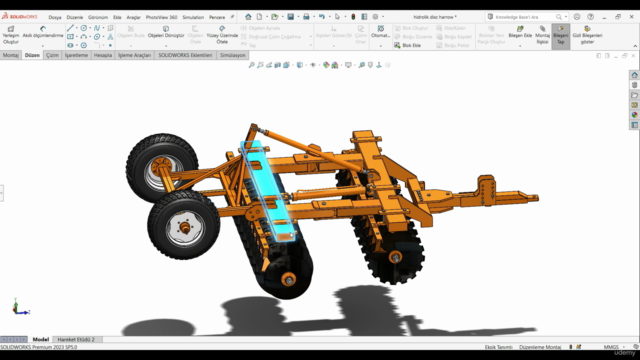Click Open file icon

click(x=274, y=17)
